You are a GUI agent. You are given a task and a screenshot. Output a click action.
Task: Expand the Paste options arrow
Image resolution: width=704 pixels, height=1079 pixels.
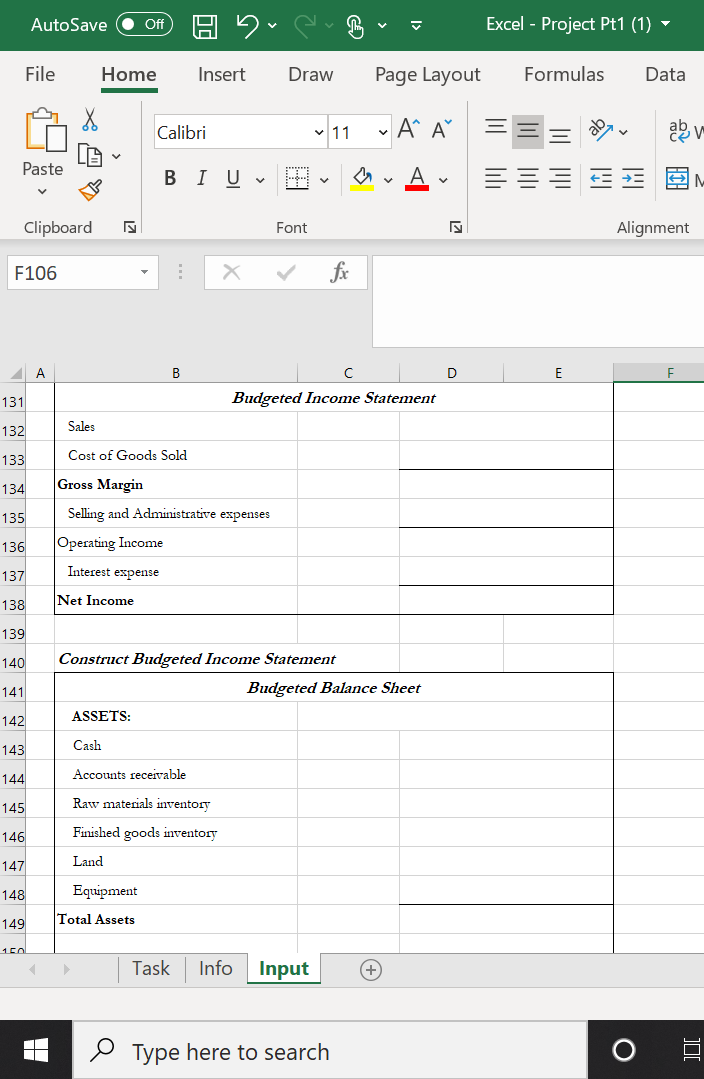(42, 191)
